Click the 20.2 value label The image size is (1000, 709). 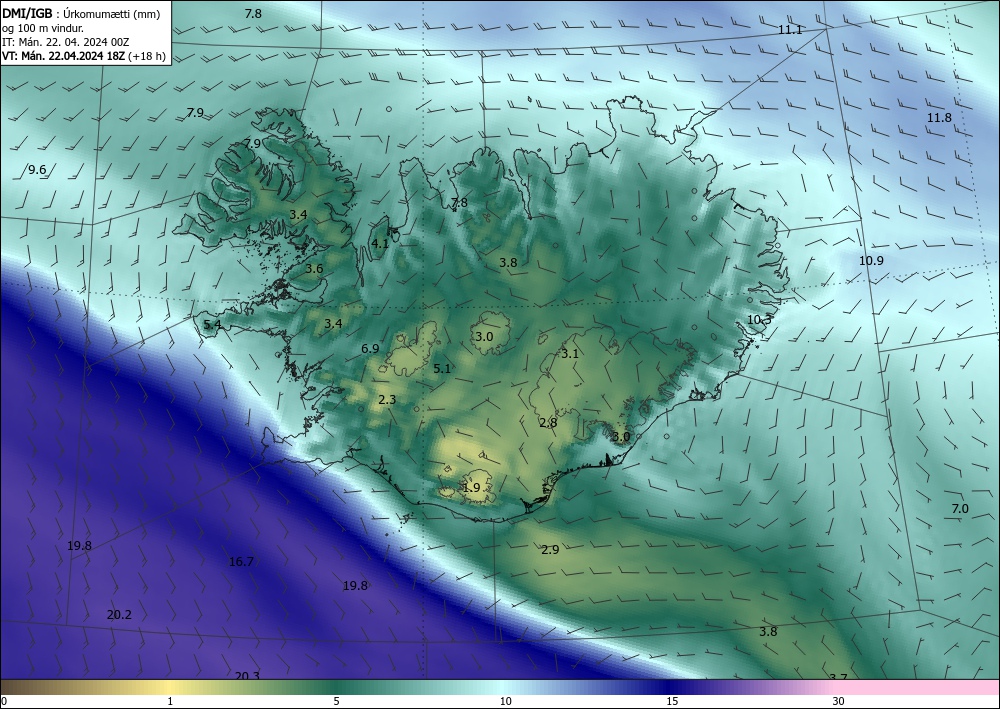[x=119, y=615]
